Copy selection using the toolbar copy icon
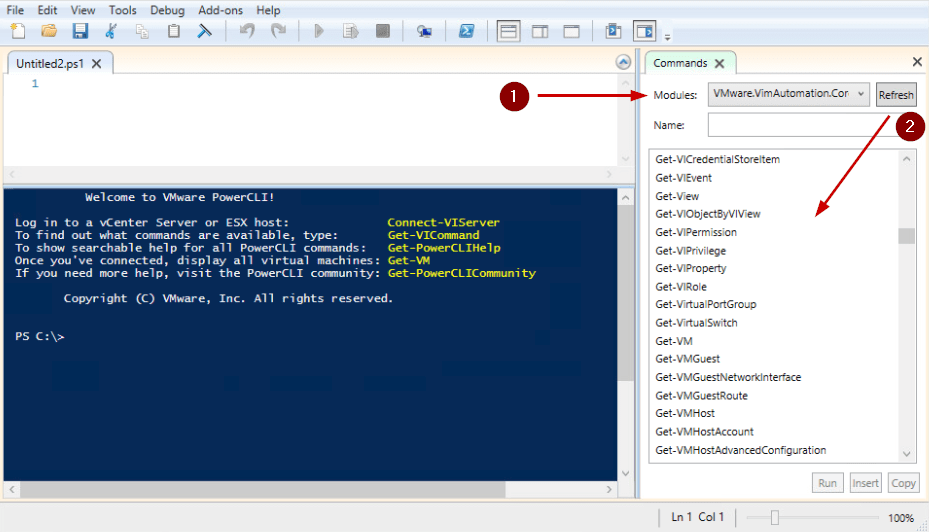The image size is (929, 532). (x=142, y=31)
